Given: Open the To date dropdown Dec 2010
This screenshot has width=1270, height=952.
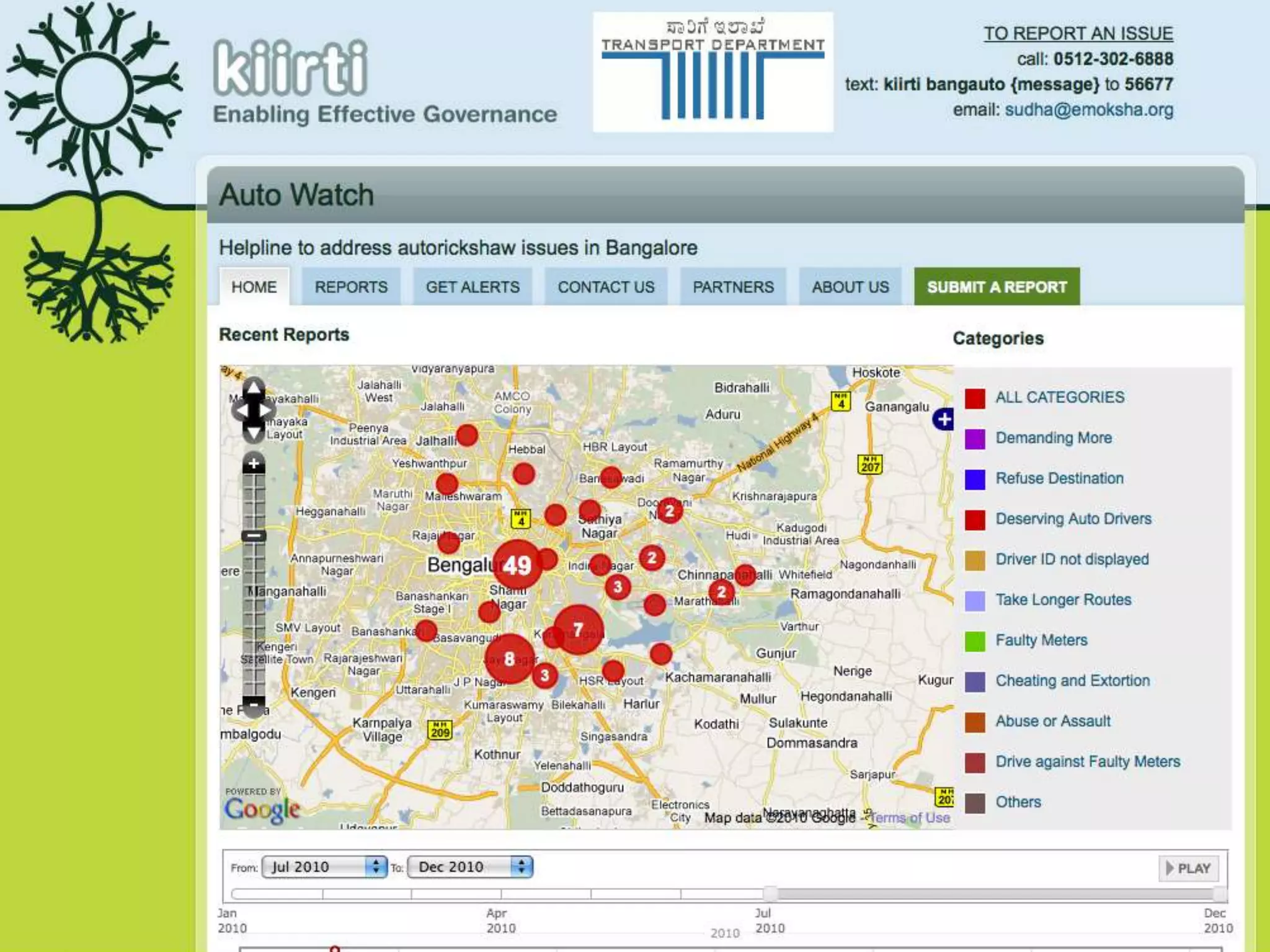Looking at the screenshot, I should click(470, 866).
